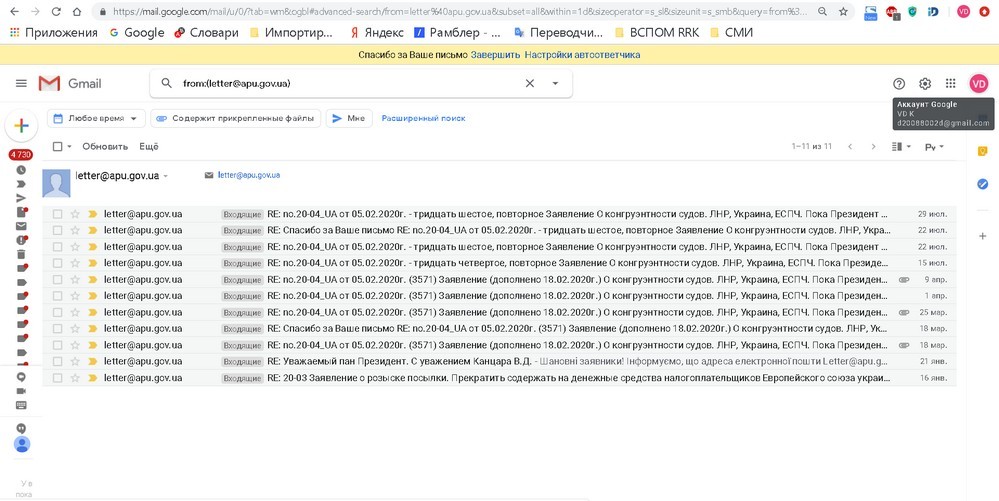
Task: Clear the search query with the X icon
Action: click(529, 84)
